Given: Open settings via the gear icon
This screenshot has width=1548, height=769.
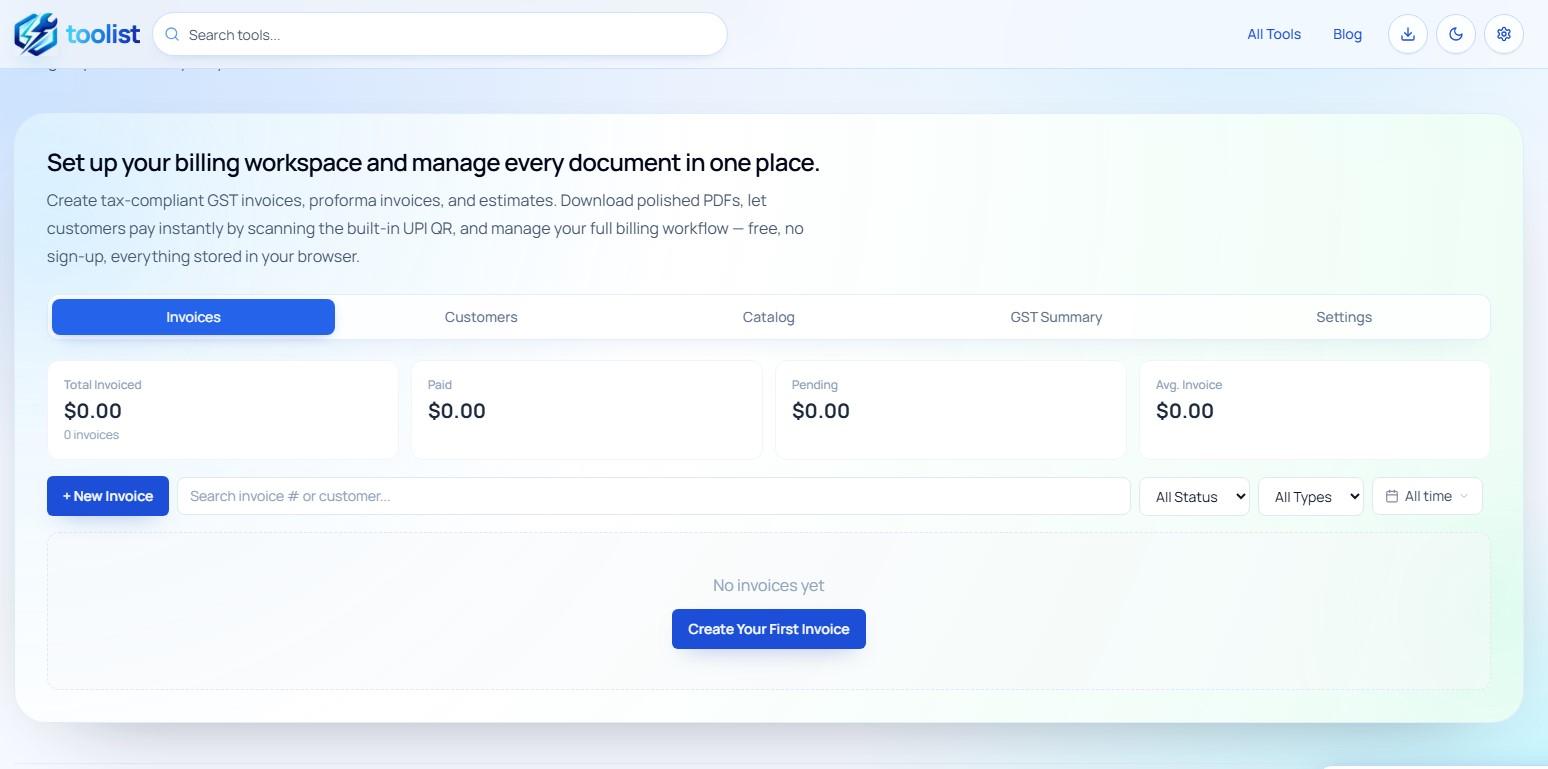Looking at the screenshot, I should pos(1503,33).
